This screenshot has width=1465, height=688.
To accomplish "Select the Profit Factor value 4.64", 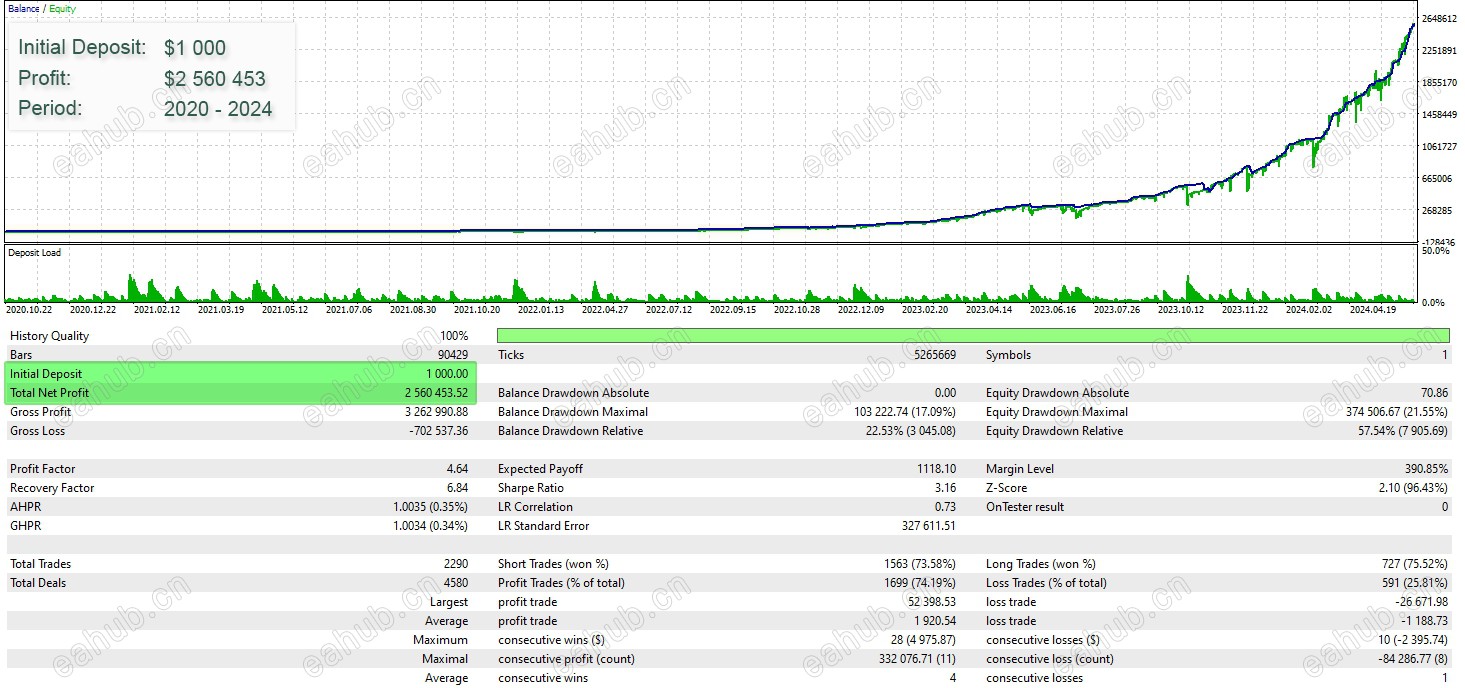I will [457, 469].
